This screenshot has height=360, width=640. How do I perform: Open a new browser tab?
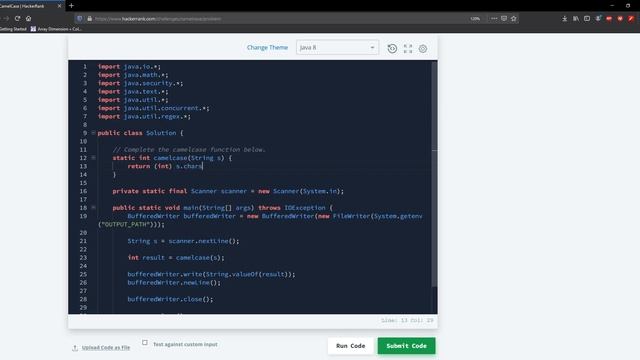coord(71,6)
